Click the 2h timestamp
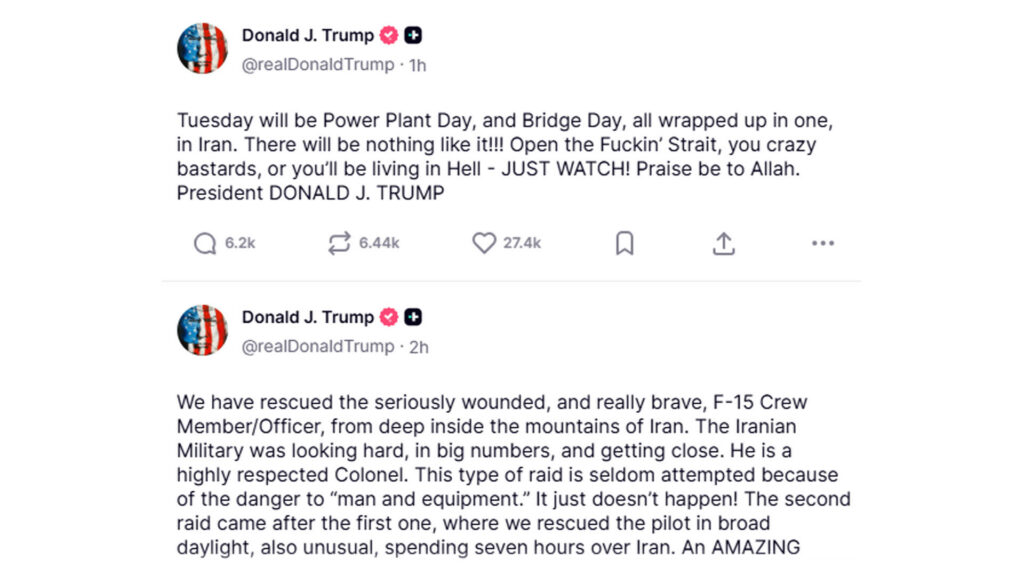Image resolution: width=1024 pixels, height=576 pixels. [x=419, y=347]
